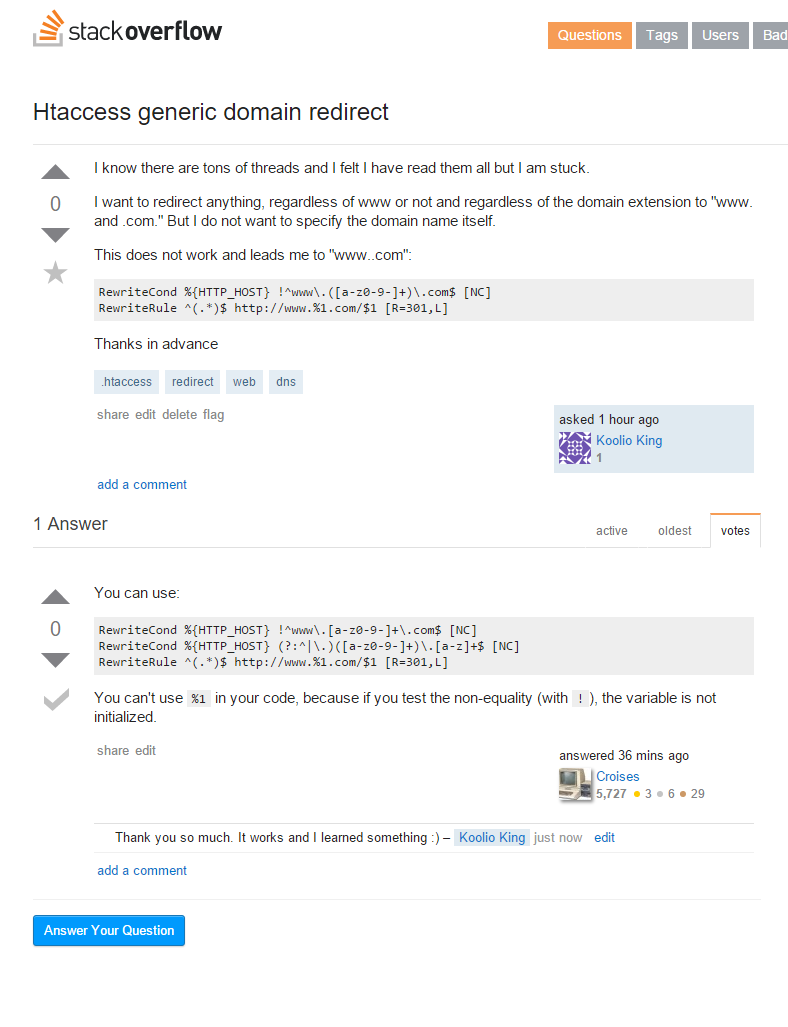Screen dimensions: 788x1027
Task: Flag the question
Action: click(x=213, y=415)
